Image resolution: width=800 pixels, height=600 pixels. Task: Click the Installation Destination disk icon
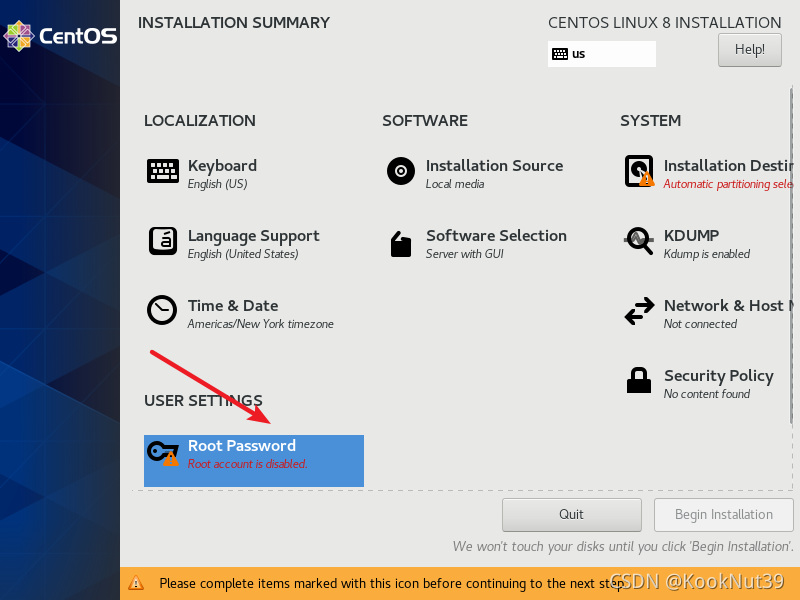coord(639,171)
